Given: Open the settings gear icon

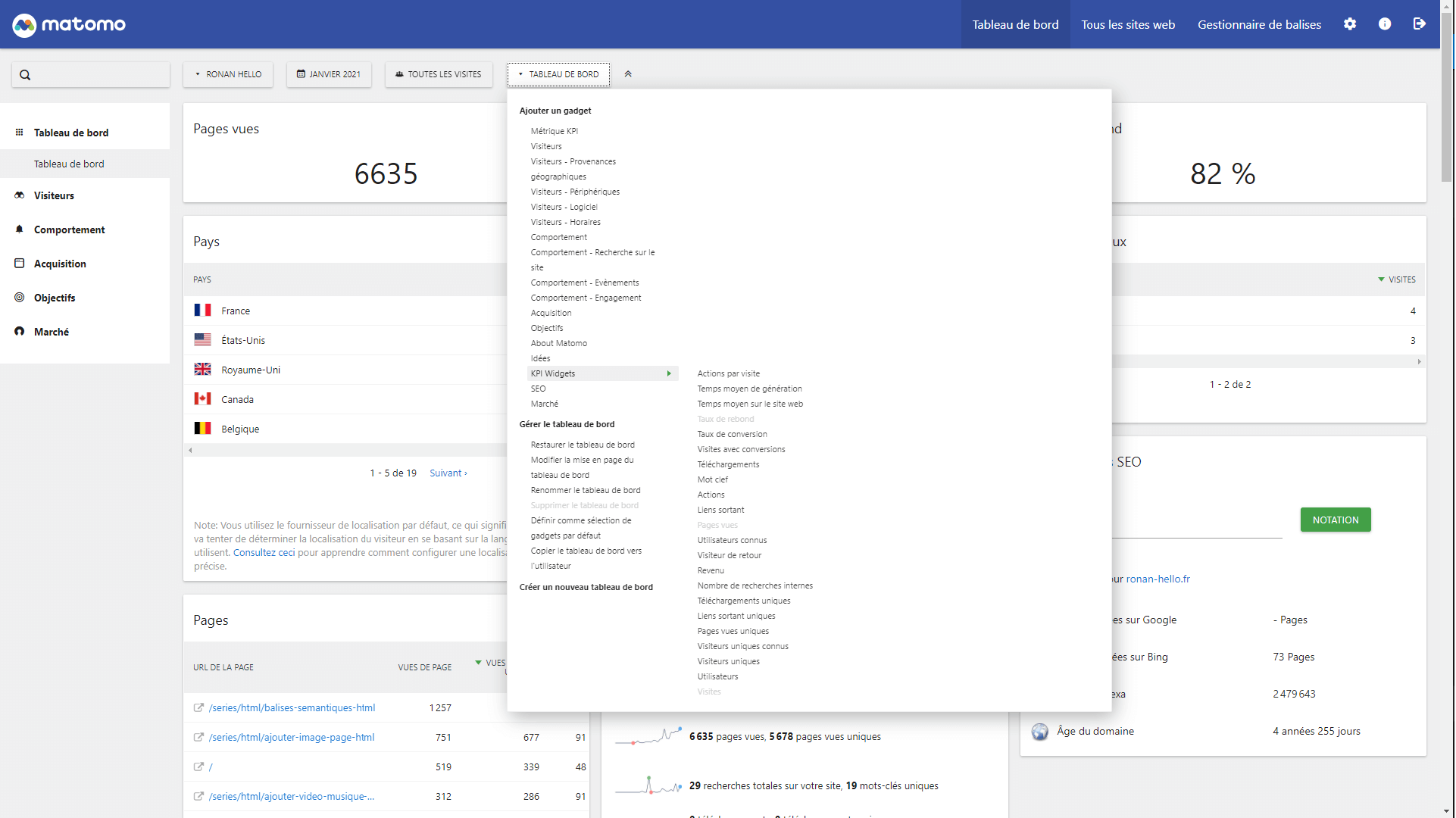Looking at the screenshot, I should point(1351,24).
